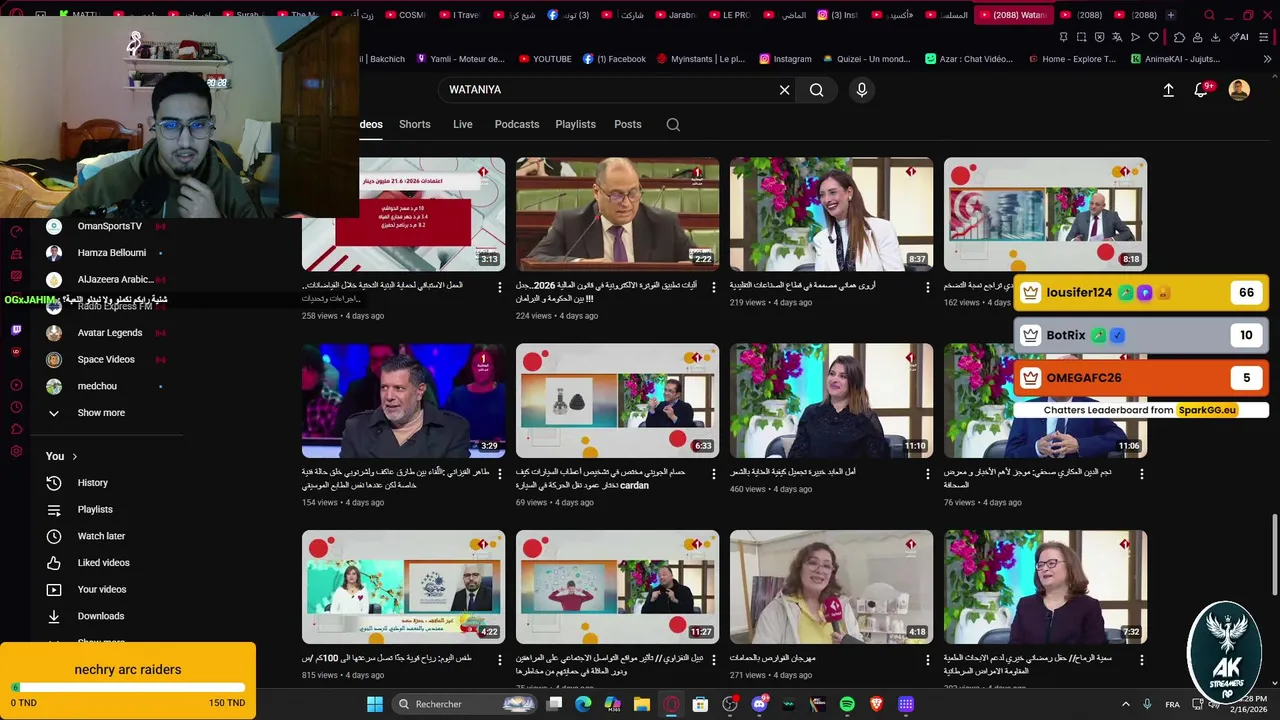Open Opera sidebar settings gear
1280x720 pixels.
(16, 451)
